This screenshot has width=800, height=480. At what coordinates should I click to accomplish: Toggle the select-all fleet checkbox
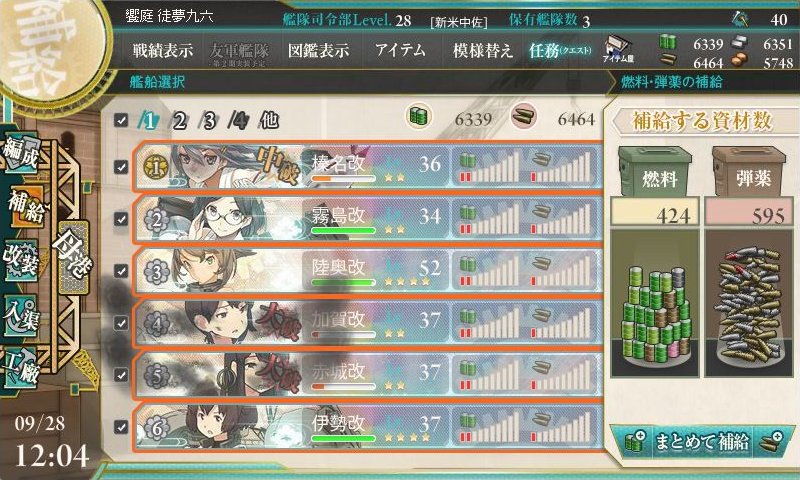pyautogui.click(x=121, y=120)
